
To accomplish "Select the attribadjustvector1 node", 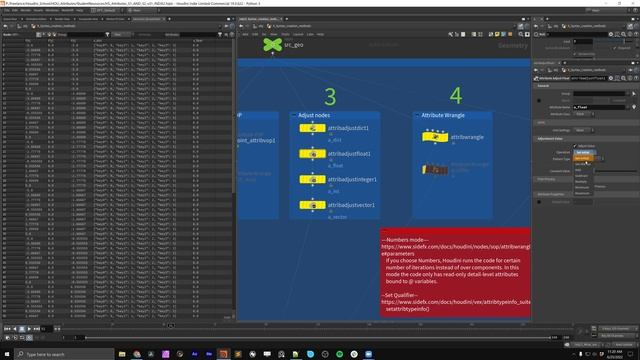I will (x=312, y=205).
